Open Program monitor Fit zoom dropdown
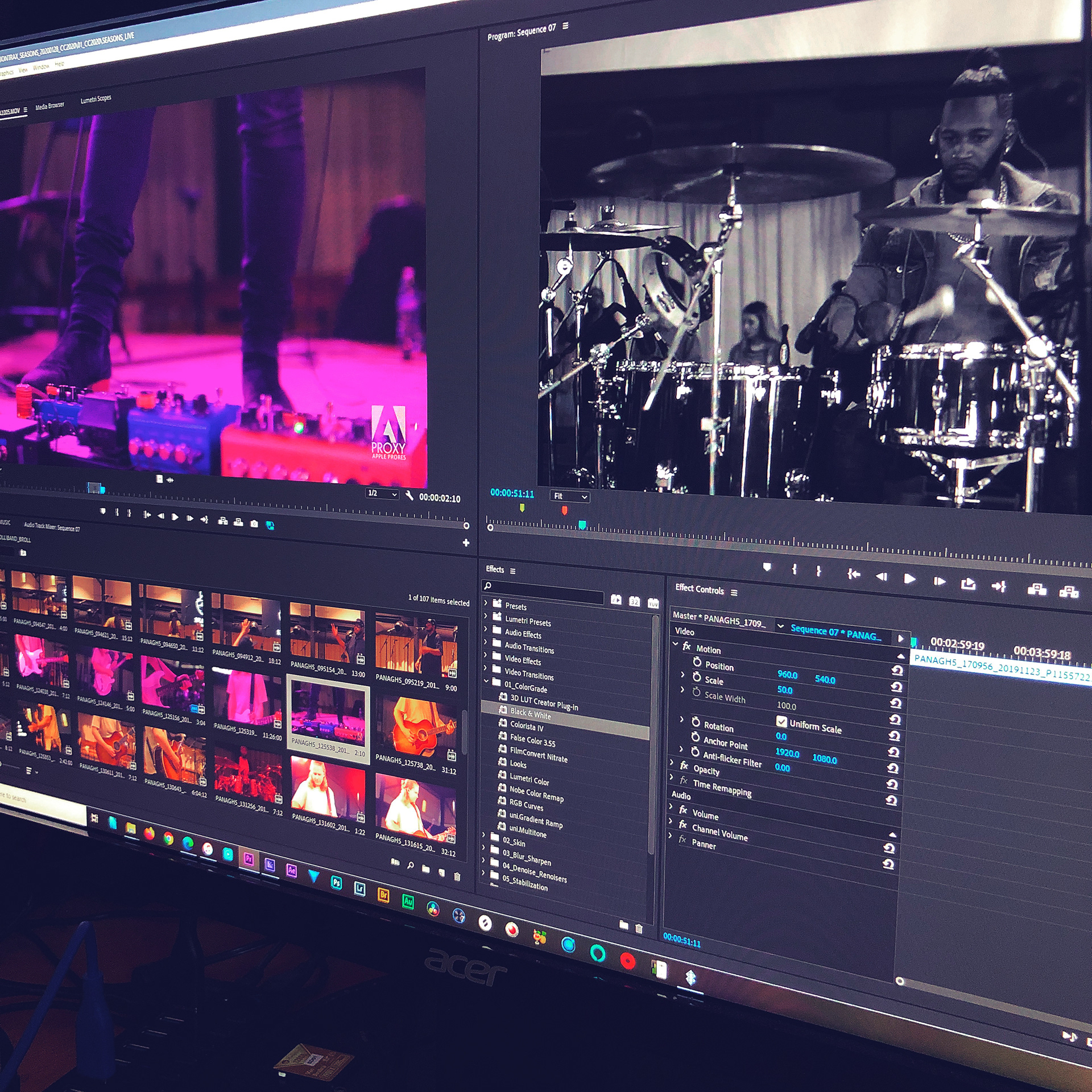This screenshot has width=1092, height=1092. [569, 497]
